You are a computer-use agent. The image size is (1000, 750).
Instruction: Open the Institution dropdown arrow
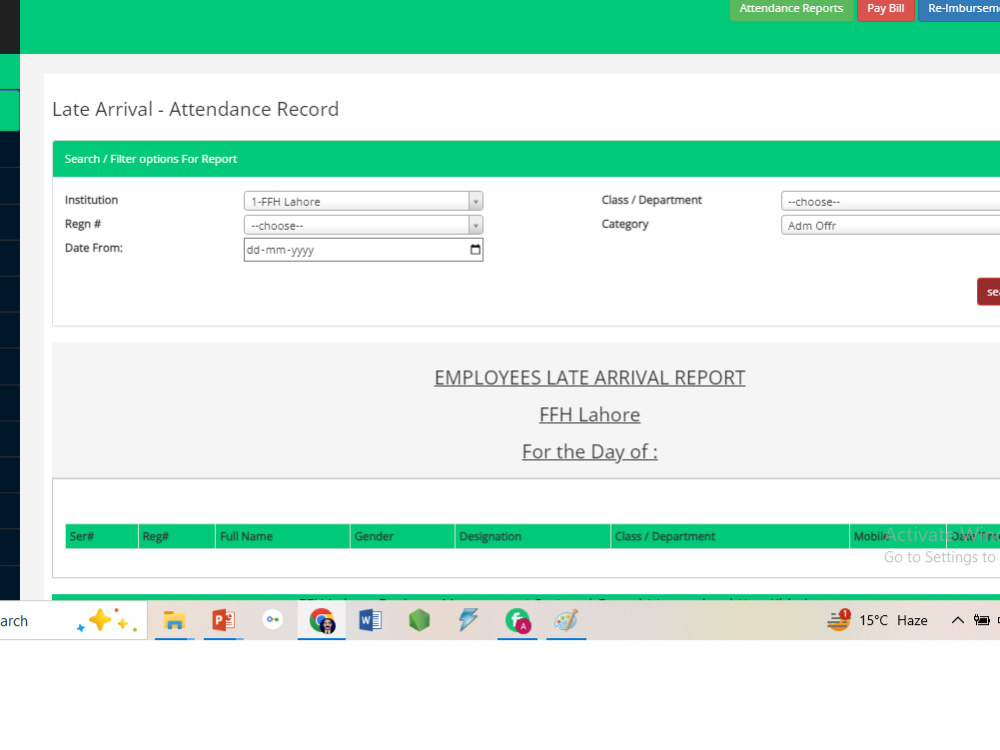coord(476,202)
